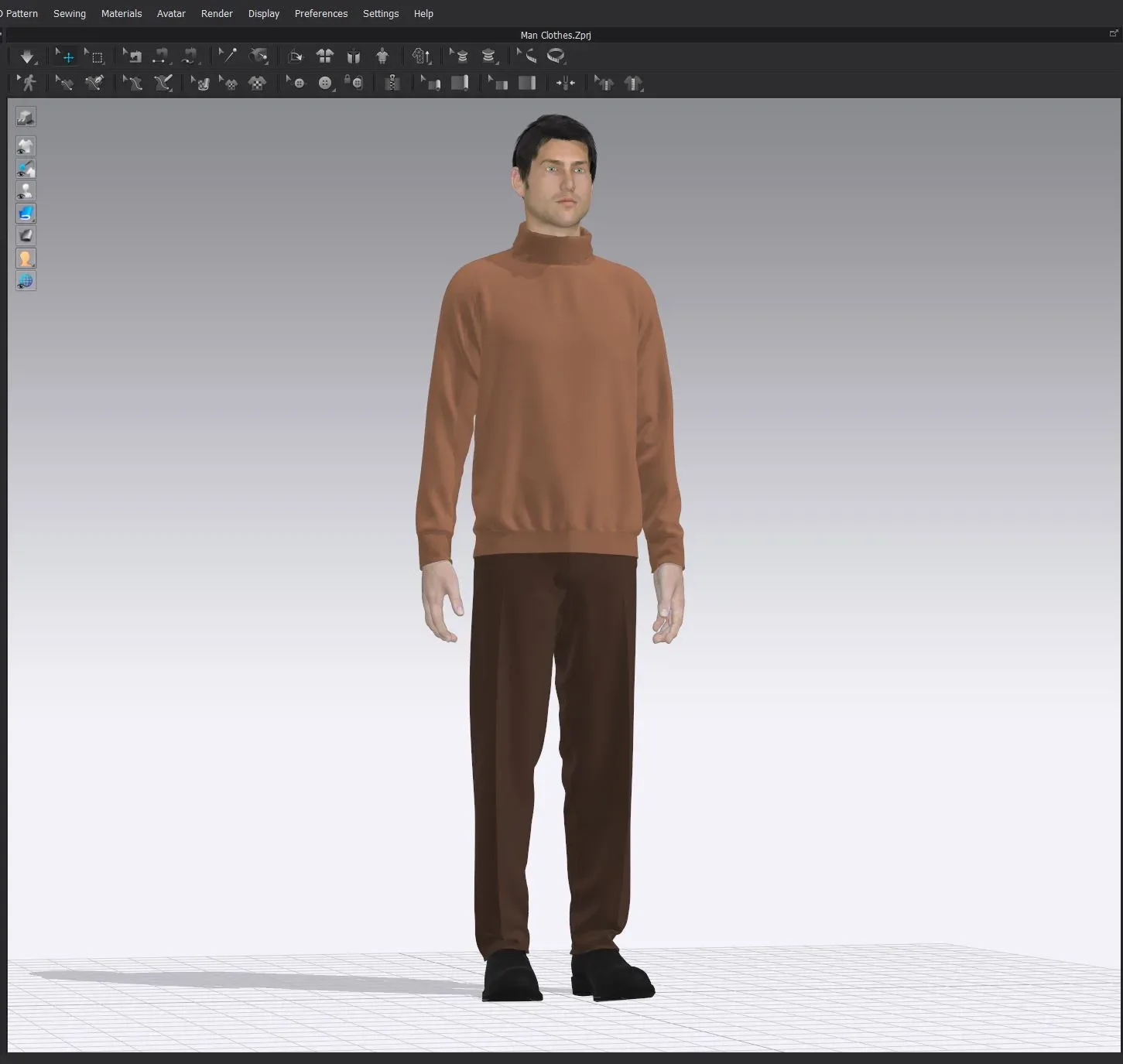Open the Preferences menu
This screenshot has width=1123, height=1064.
pyautogui.click(x=321, y=13)
